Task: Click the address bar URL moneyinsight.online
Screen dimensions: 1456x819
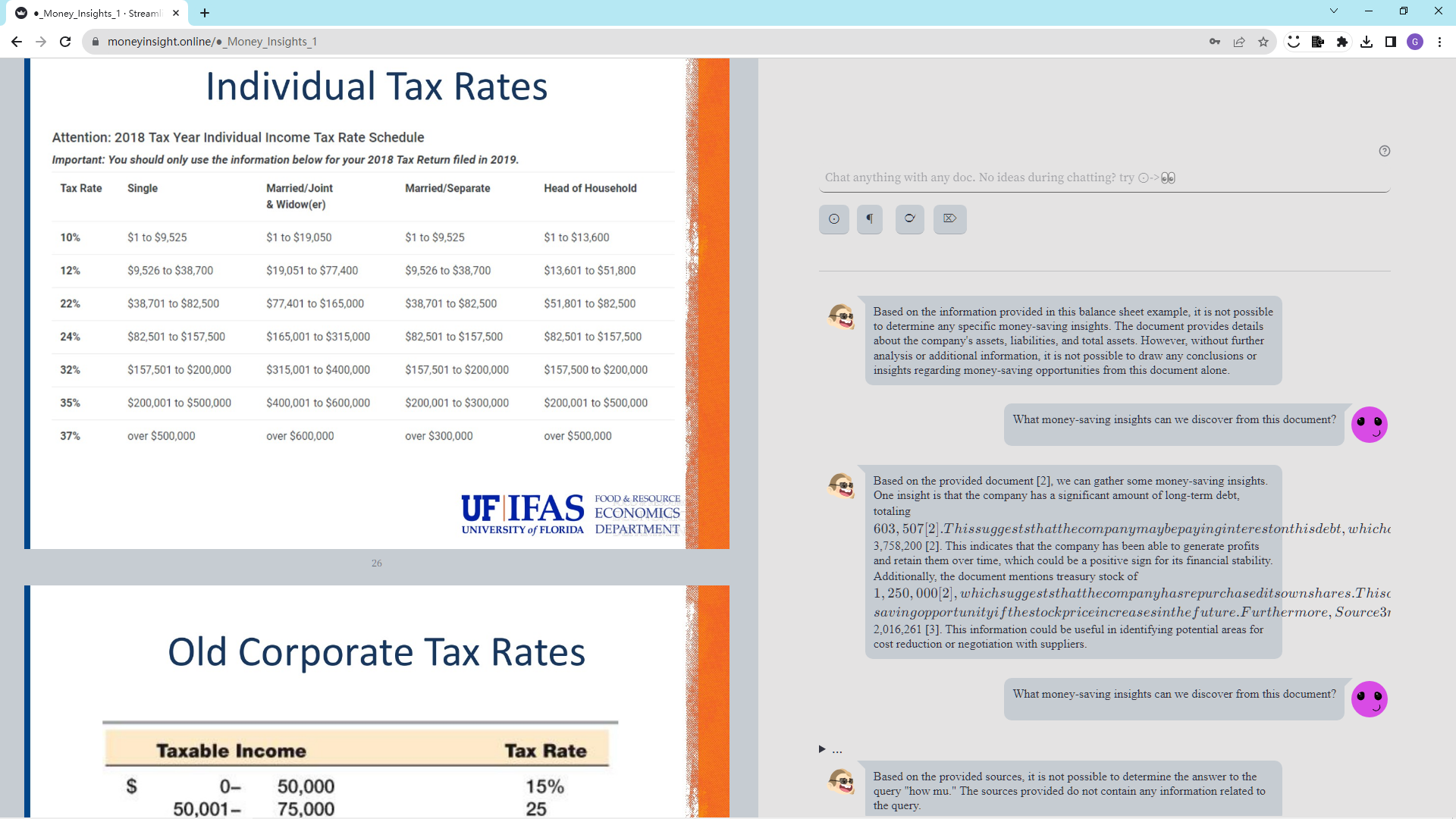Action: tap(212, 42)
